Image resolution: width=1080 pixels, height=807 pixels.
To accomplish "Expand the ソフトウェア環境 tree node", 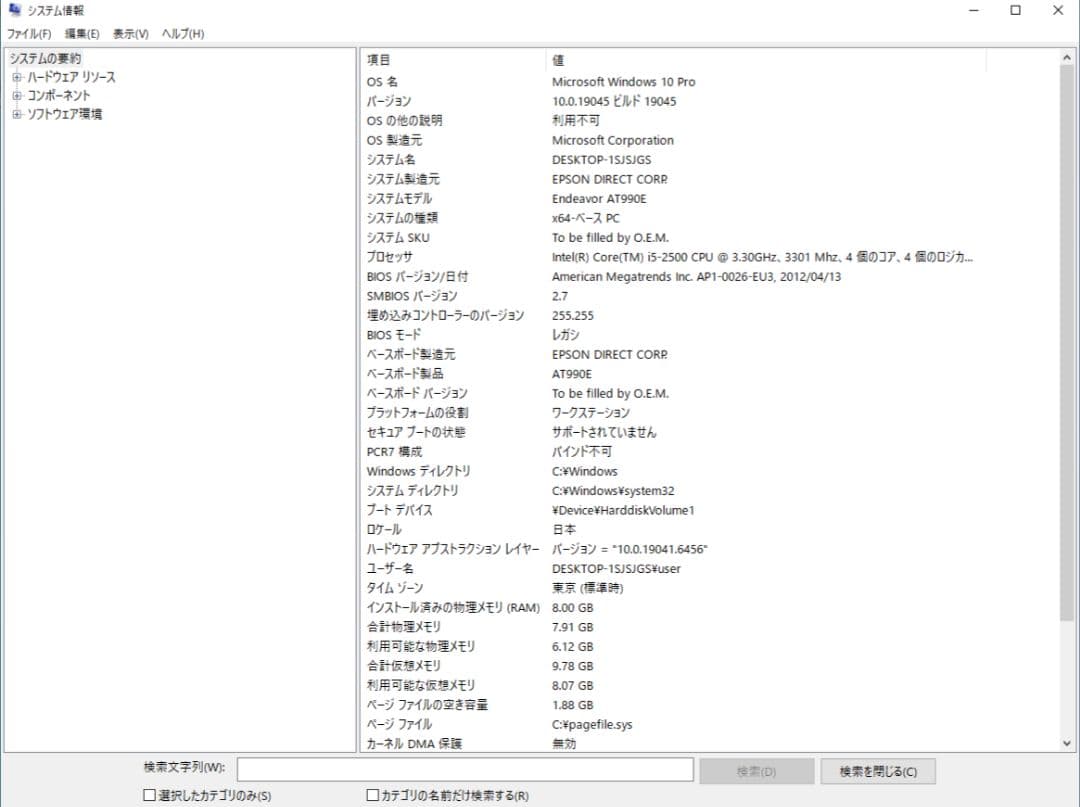I will point(17,114).
